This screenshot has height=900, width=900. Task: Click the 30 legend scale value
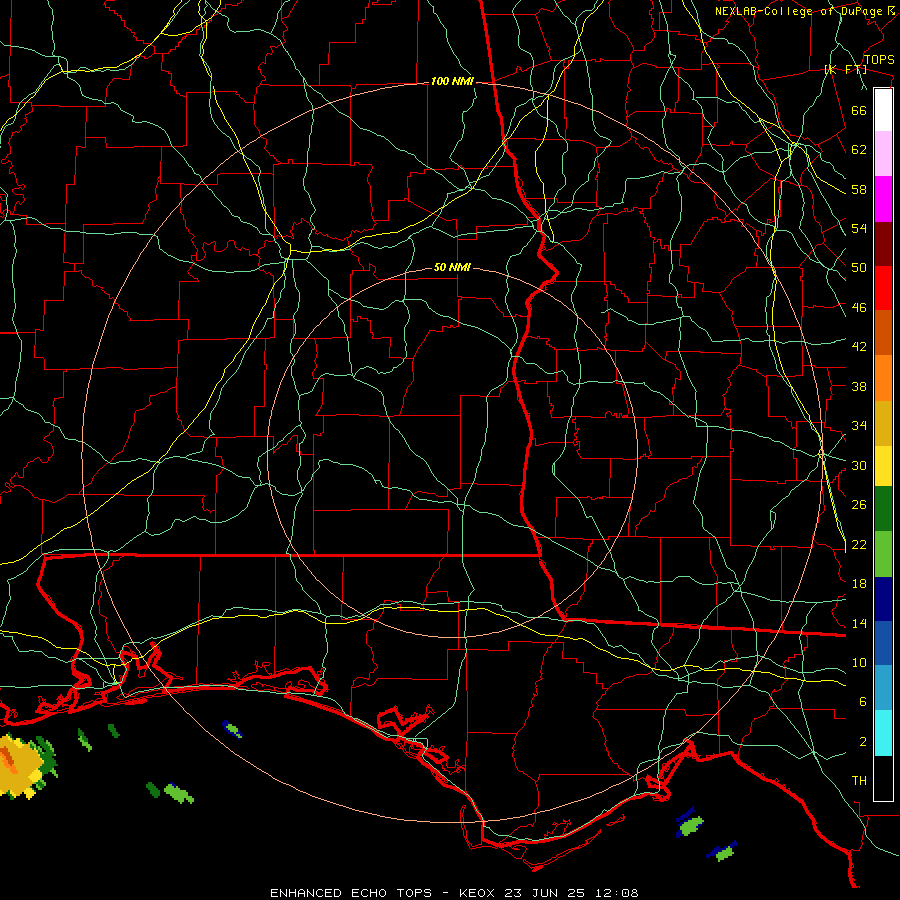pyautogui.click(x=859, y=465)
